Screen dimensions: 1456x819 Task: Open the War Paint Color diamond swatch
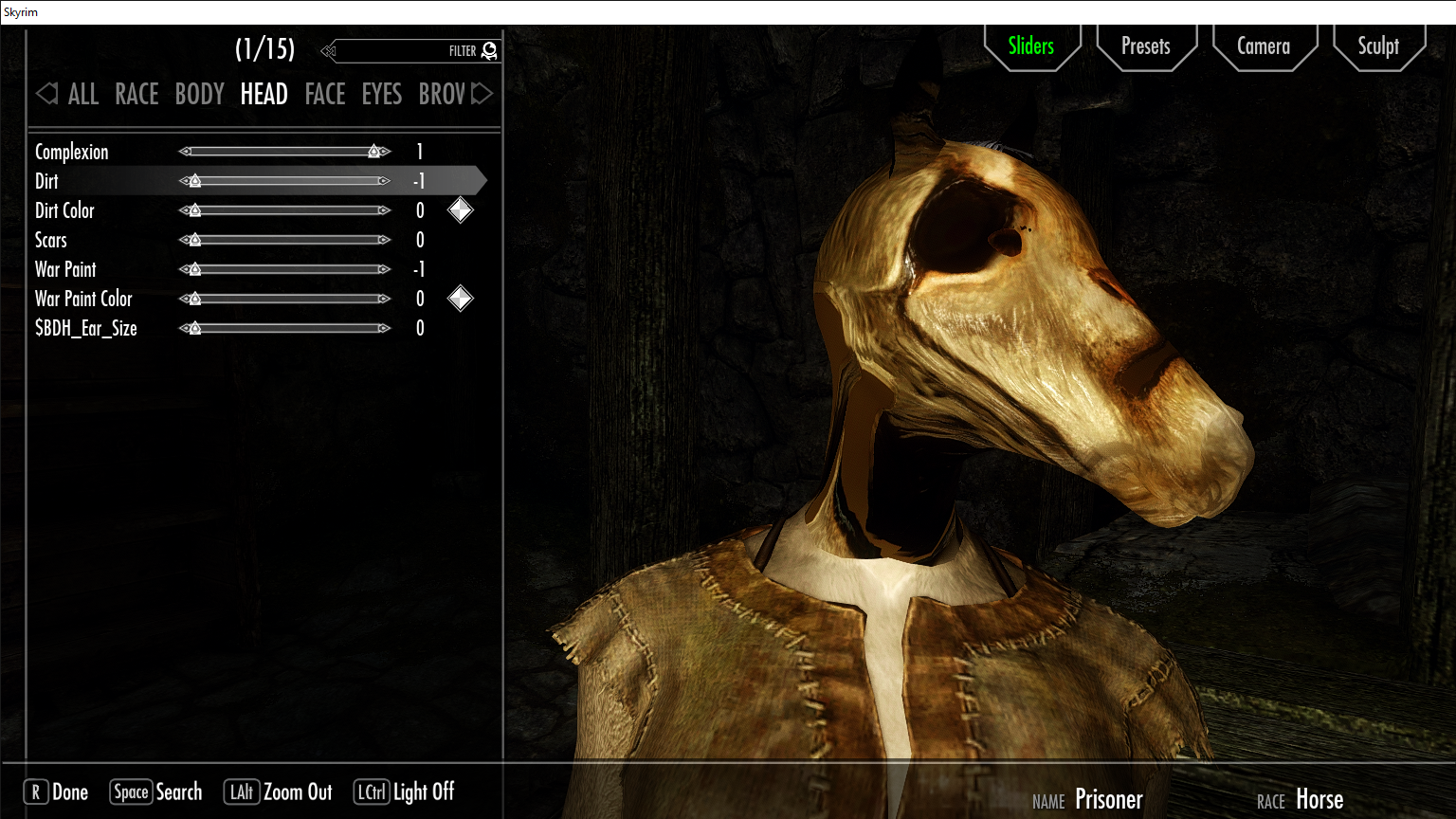tap(460, 299)
